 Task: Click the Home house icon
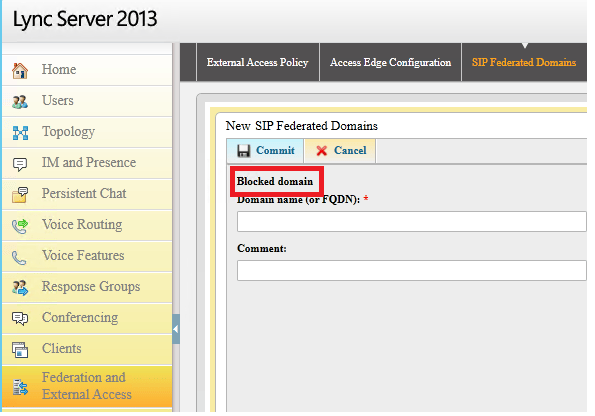[x=20, y=70]
